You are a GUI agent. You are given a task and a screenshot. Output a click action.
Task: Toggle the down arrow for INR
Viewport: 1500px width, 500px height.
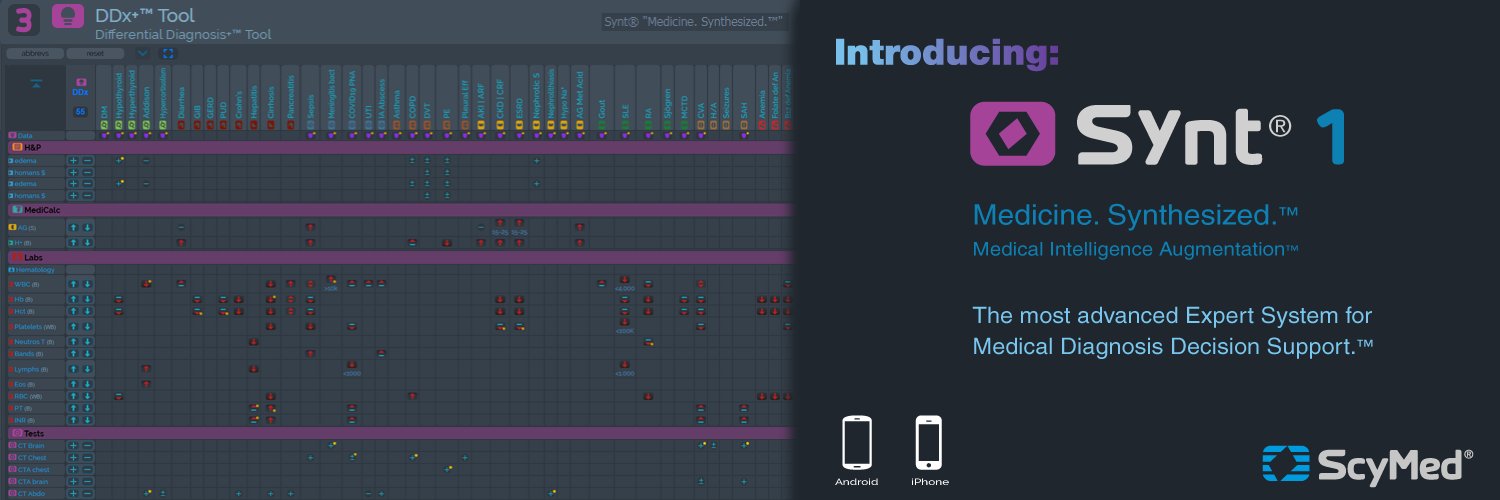[x=87, y=420]
